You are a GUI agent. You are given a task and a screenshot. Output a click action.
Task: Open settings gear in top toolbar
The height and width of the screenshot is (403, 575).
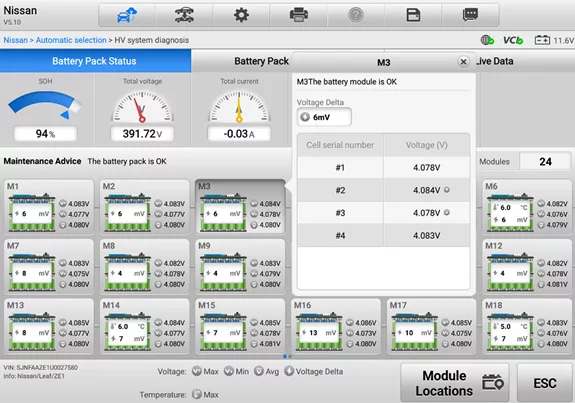pos(241,15)
